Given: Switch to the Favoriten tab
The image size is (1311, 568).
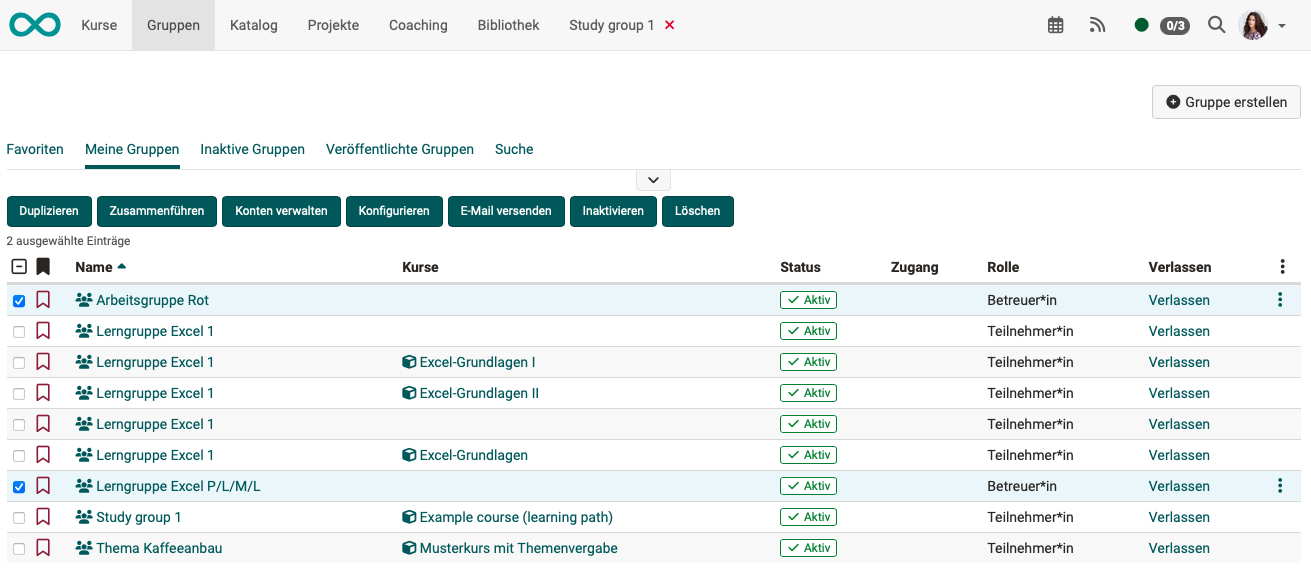Looking at the screenshot, I should (35, 149).
